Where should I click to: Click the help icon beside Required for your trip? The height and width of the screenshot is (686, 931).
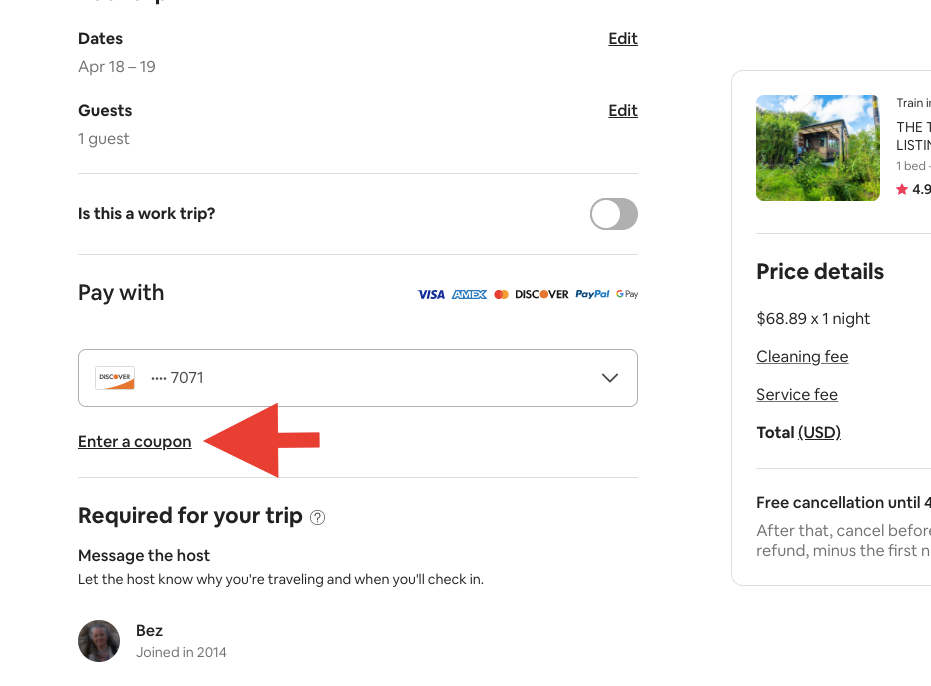[318, 517]
